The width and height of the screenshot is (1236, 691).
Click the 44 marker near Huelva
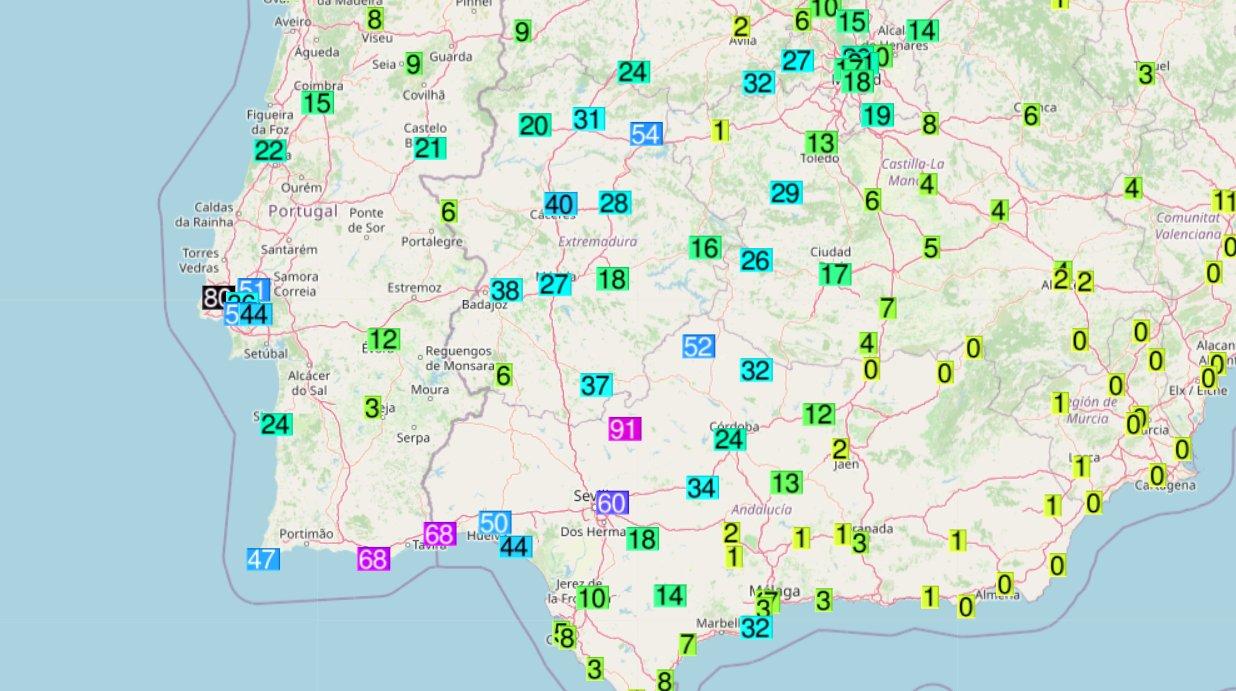tap(514, 546)
